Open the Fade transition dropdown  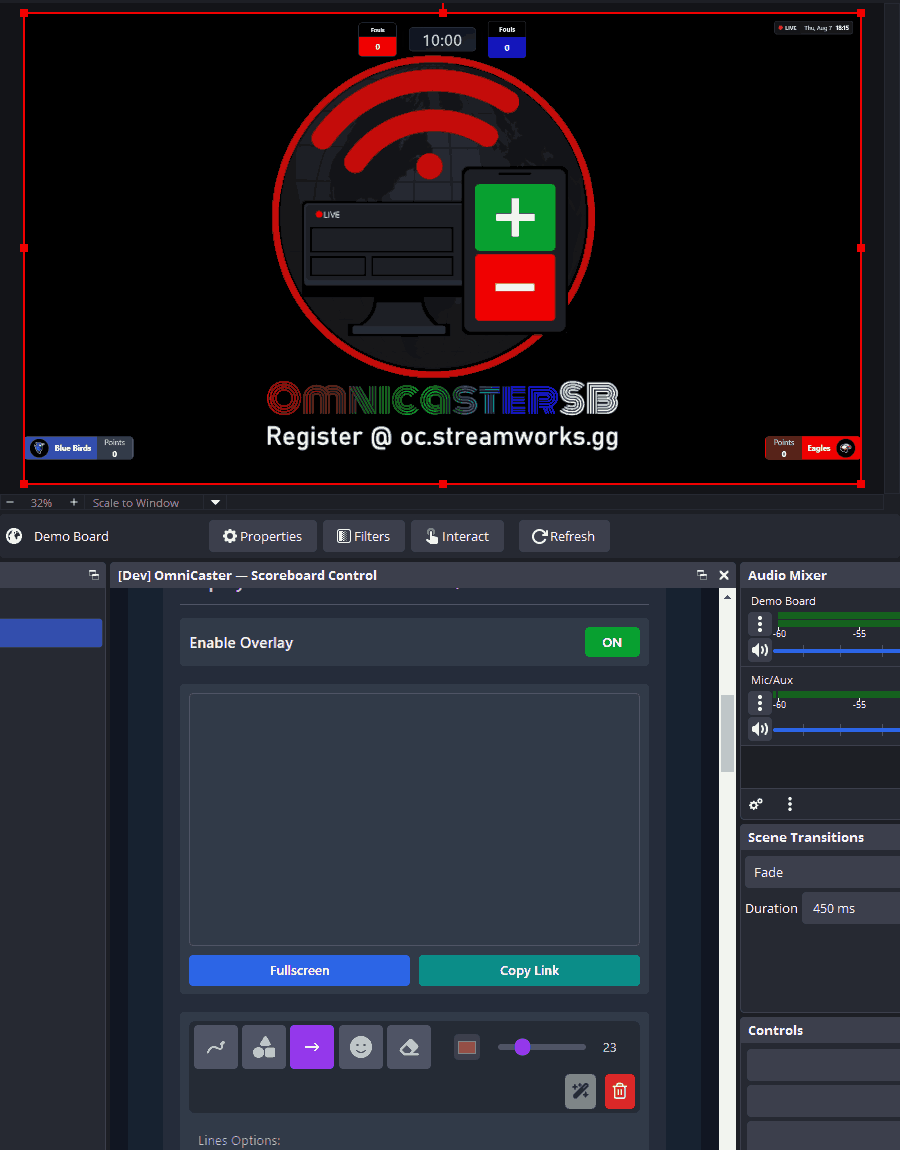pos(822,872)
